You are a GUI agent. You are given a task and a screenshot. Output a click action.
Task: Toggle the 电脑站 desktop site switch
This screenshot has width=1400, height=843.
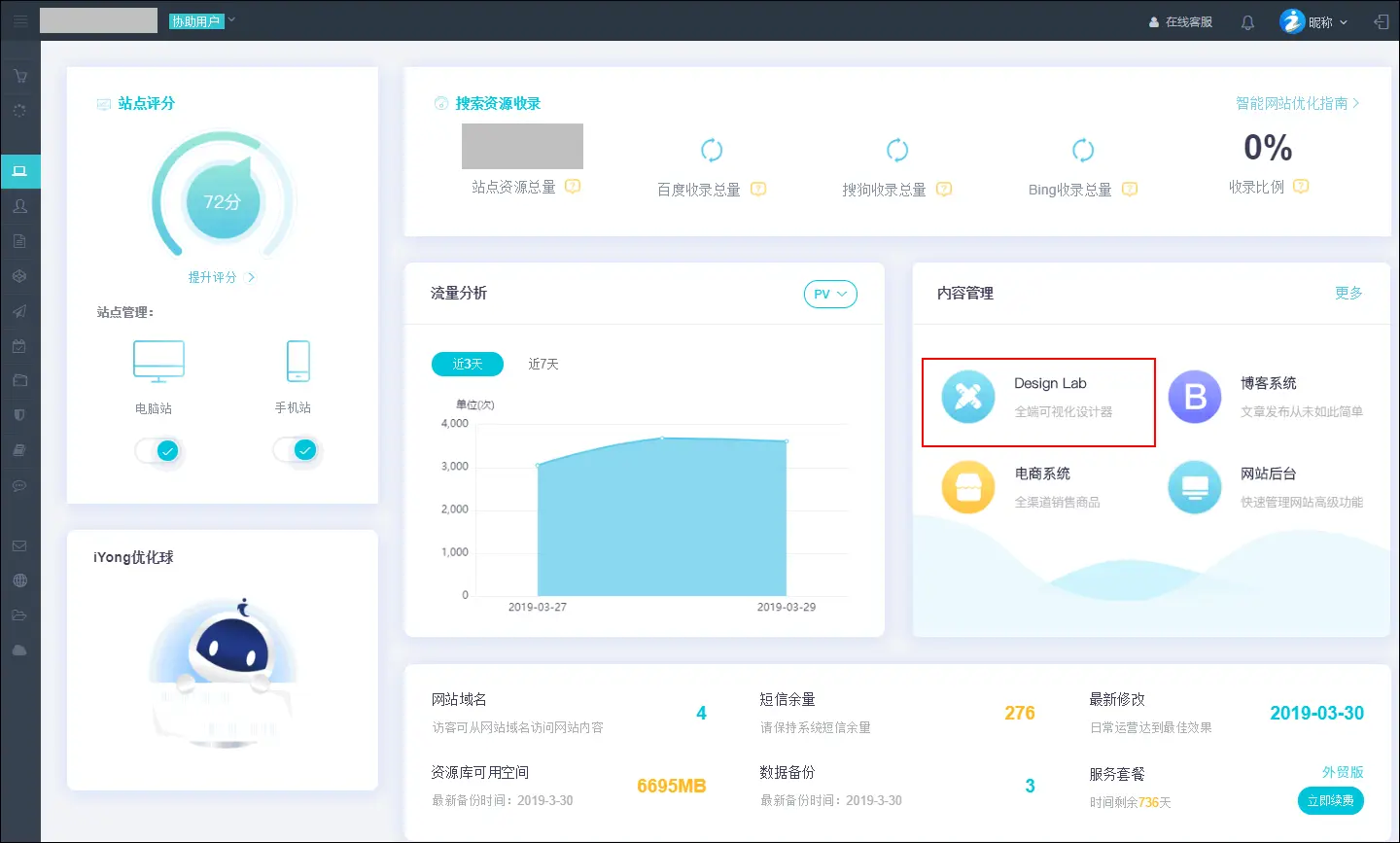tap(157, 450)
